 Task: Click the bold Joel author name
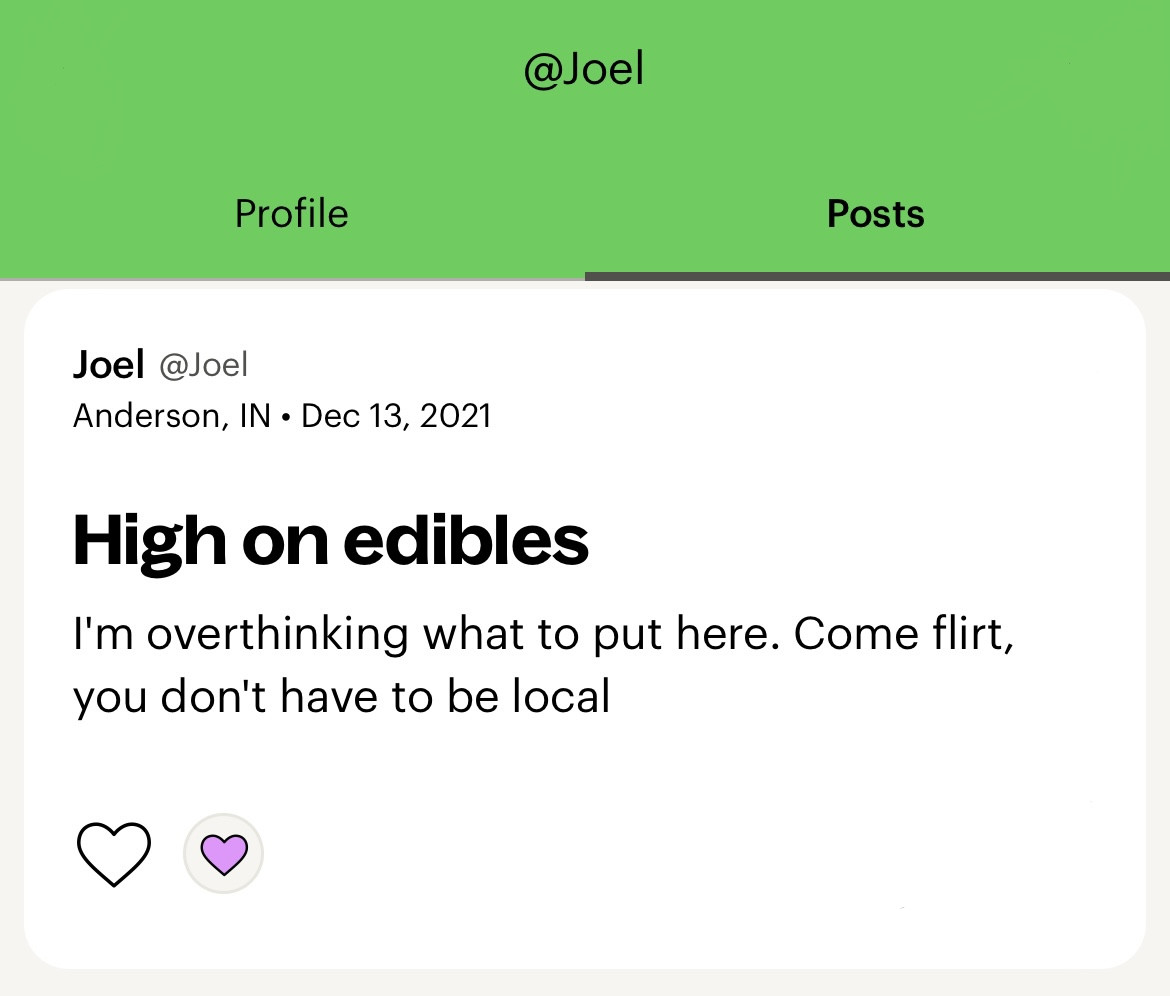(x=108, y=365)
